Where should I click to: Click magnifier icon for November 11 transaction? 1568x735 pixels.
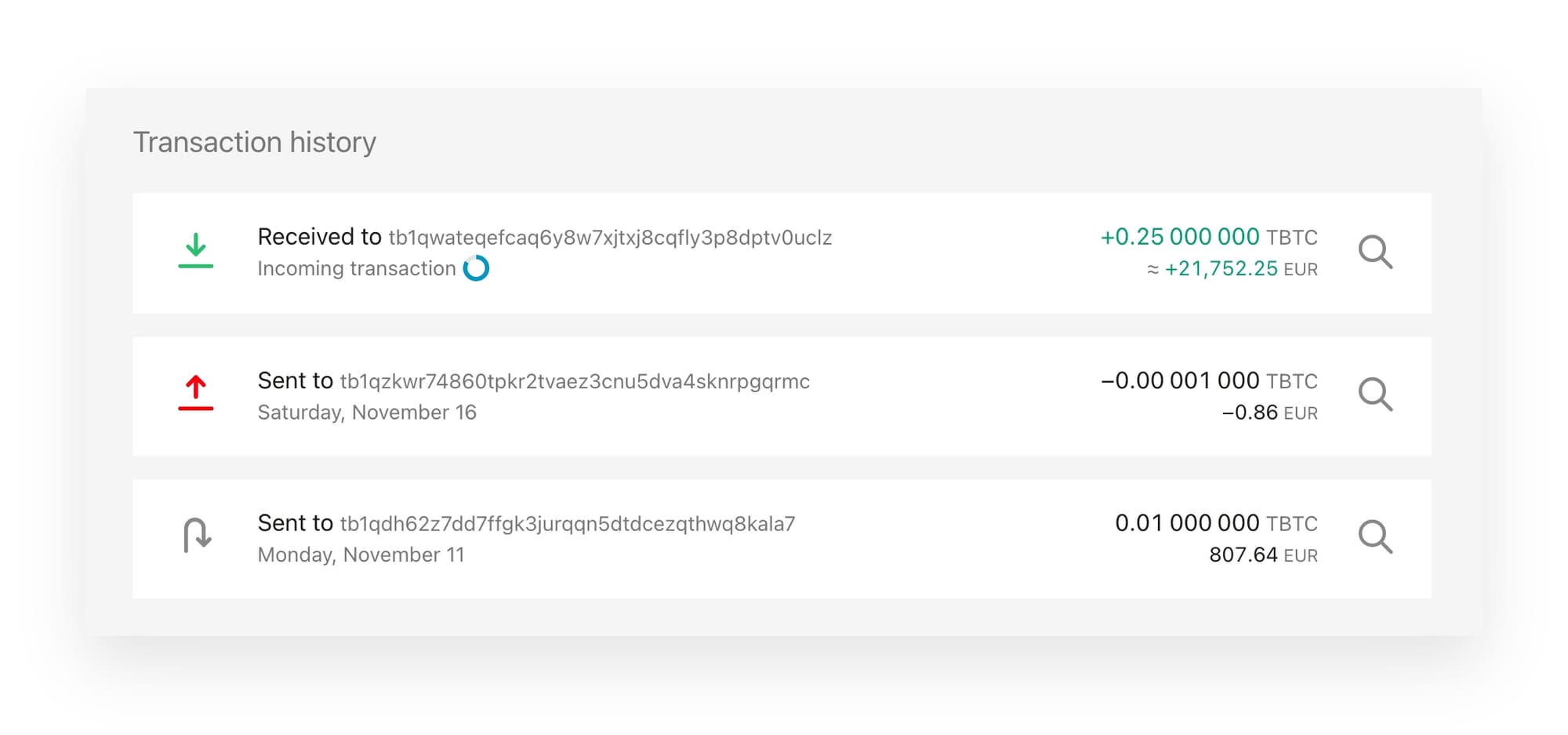point(1375,537)
